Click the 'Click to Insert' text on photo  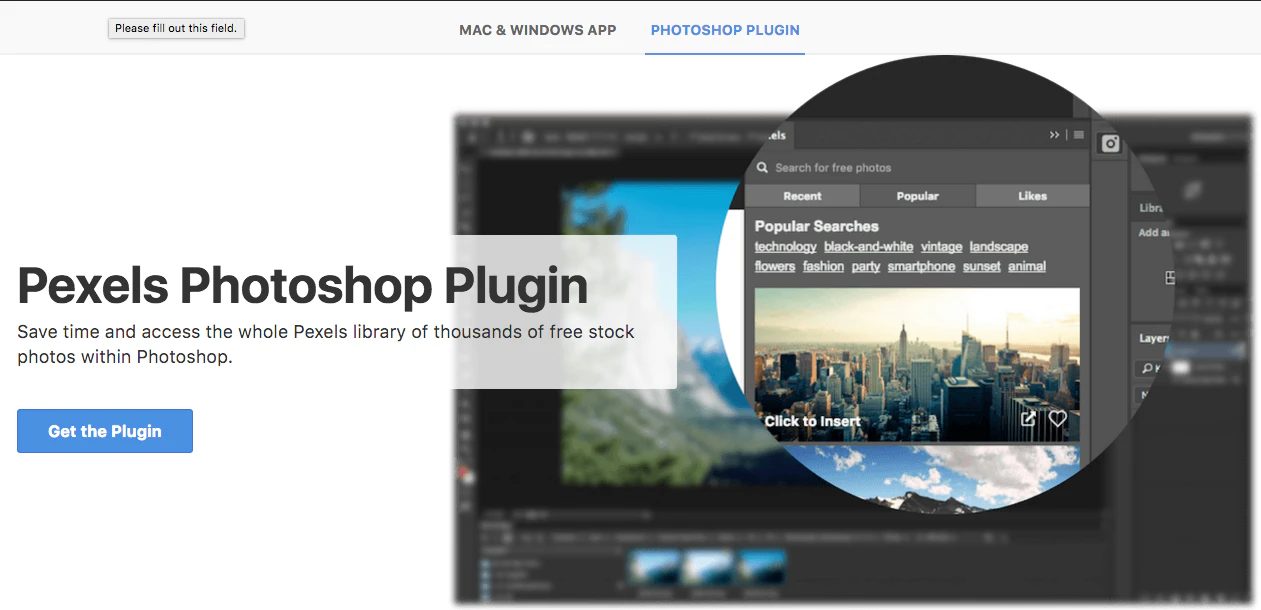click(x=812, y=421)
